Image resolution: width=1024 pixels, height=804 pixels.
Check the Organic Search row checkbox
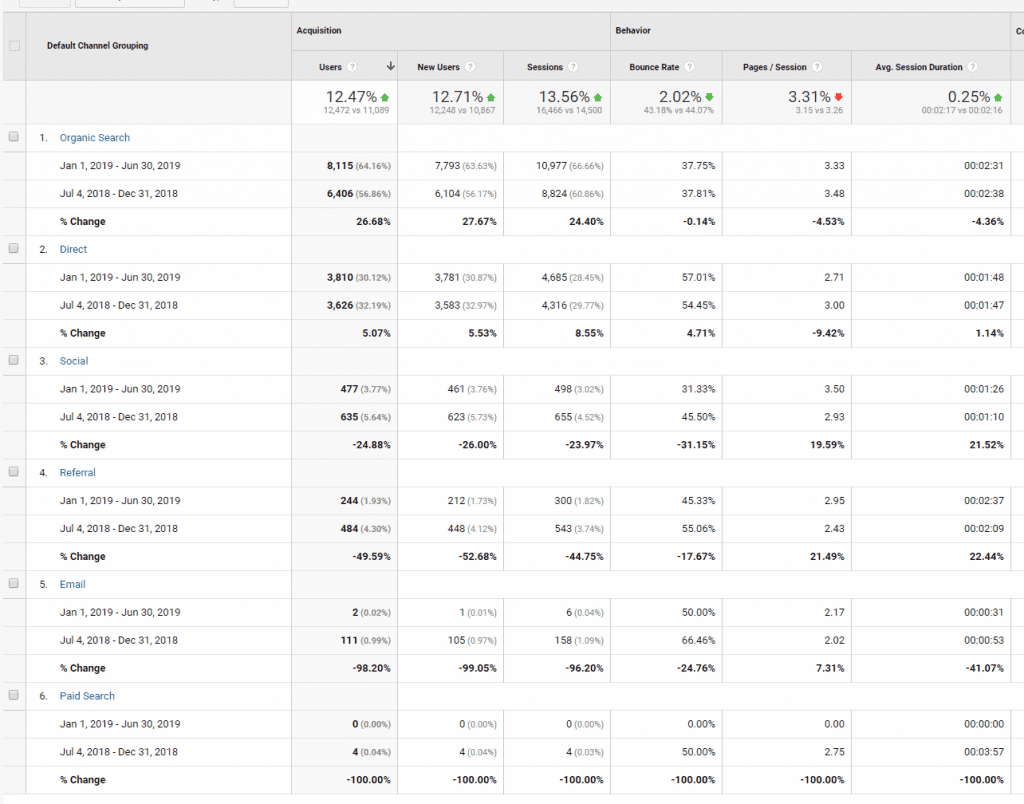14,137
